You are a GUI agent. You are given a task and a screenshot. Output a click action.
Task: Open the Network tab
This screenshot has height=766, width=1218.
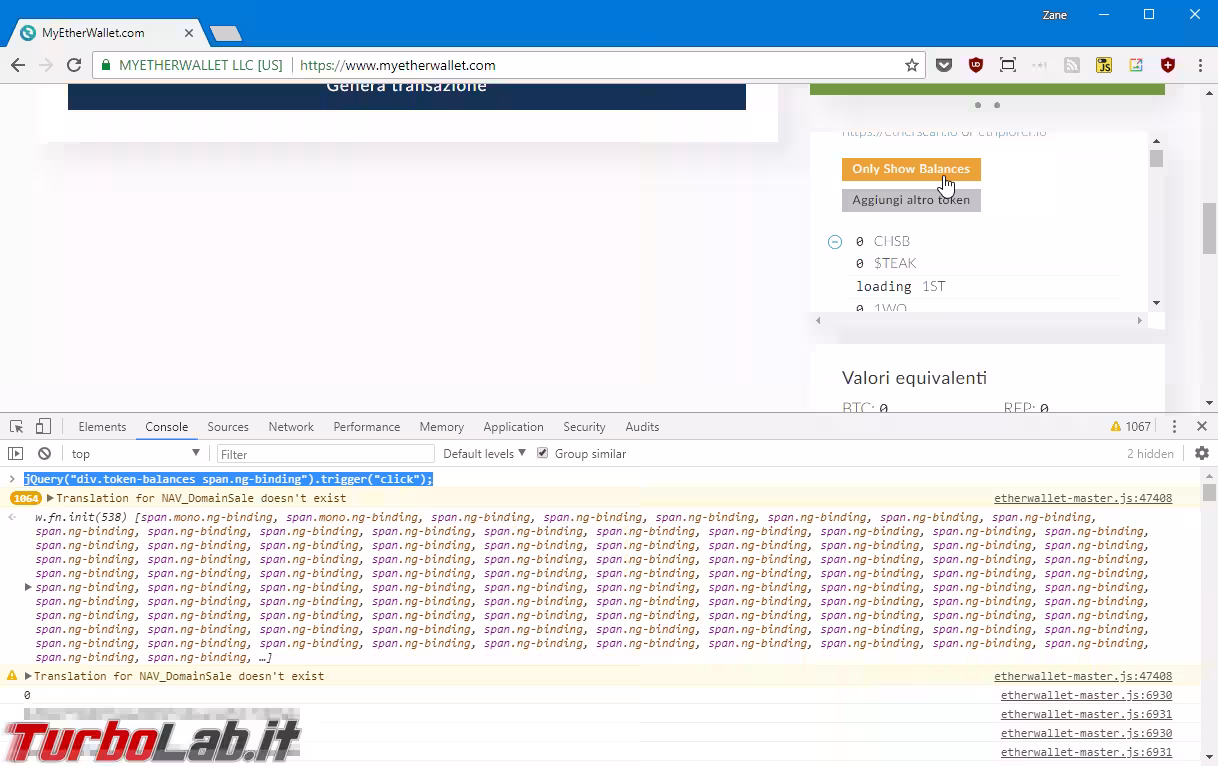[x=291, y=427]
